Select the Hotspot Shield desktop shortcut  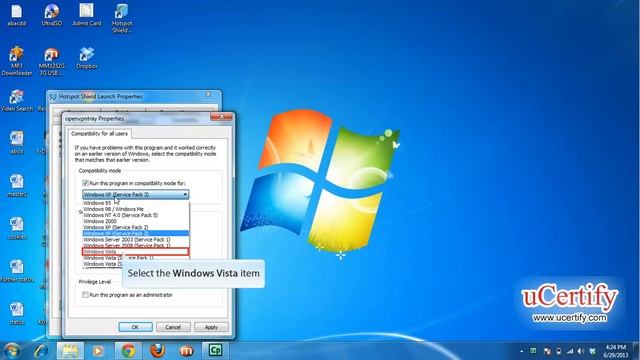[122, 18]
